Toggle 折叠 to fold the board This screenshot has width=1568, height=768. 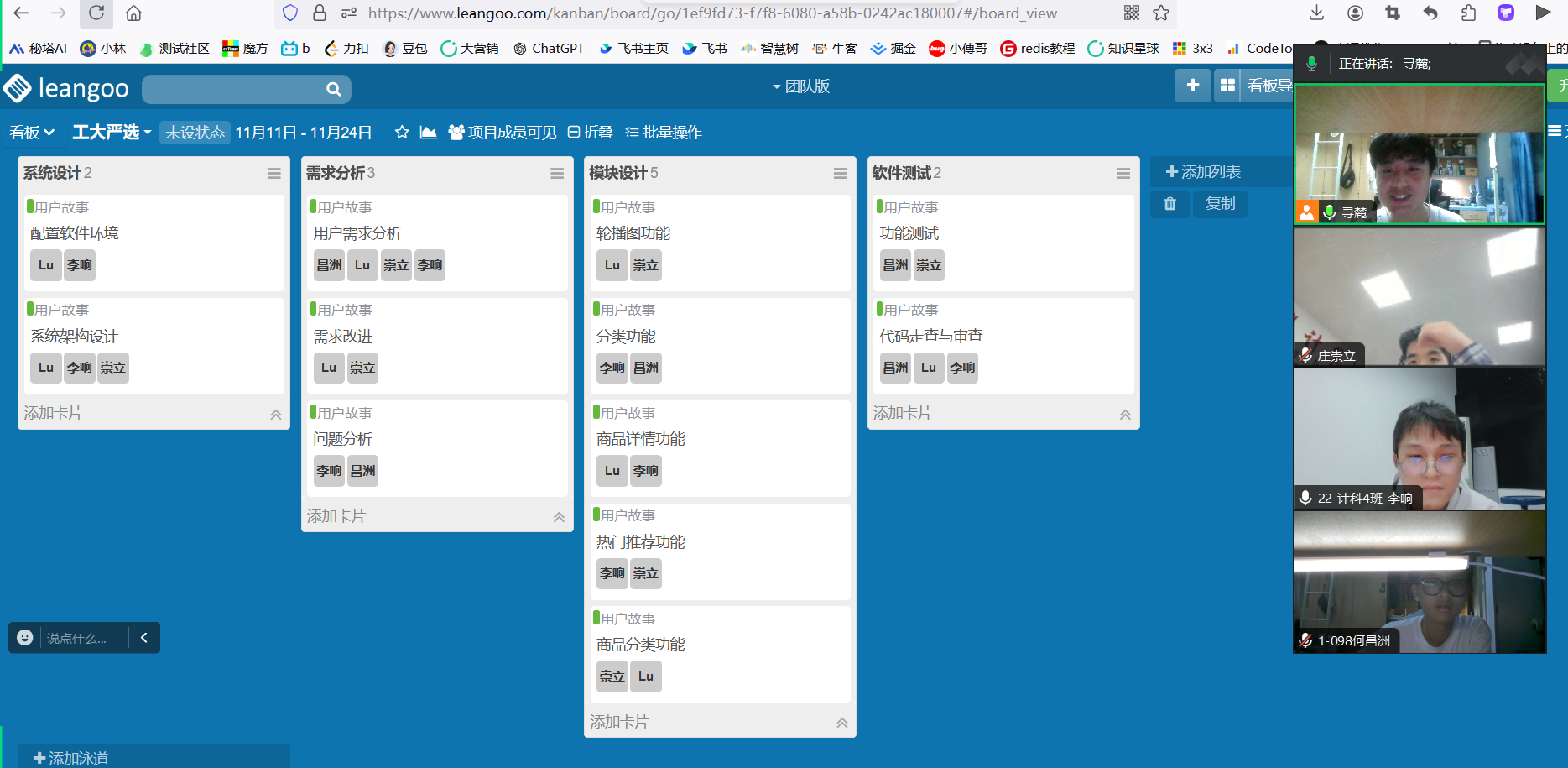590,133
